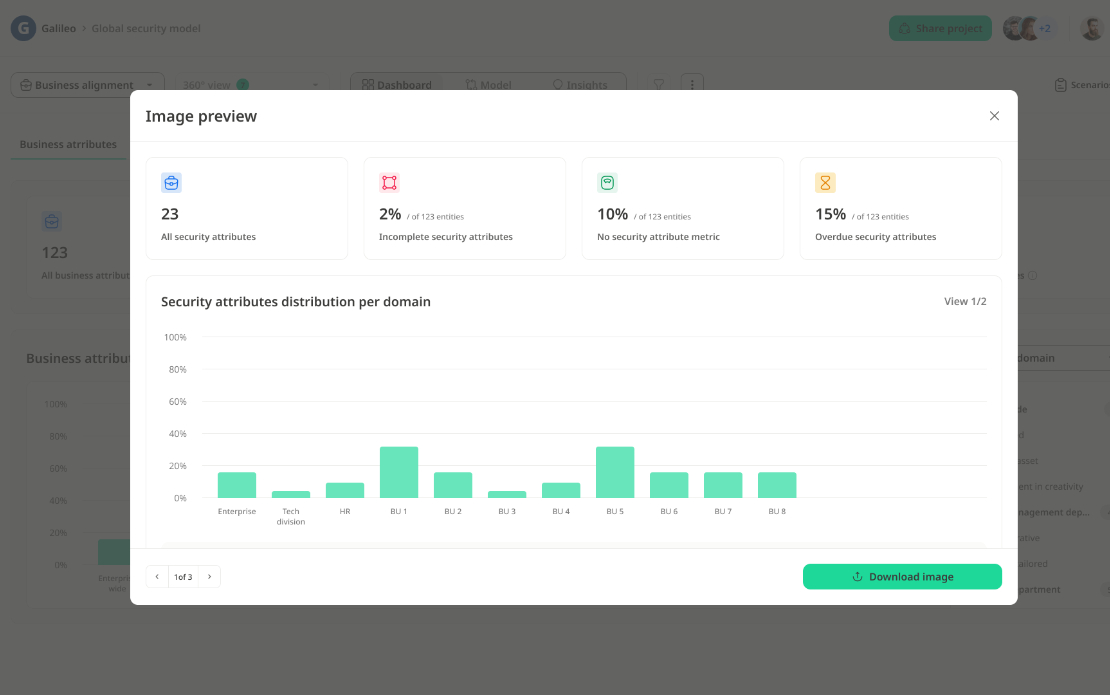Viewport: 1110px width, 695px height.
Task: Click the HR bar in chart
Action: point(345,490)
